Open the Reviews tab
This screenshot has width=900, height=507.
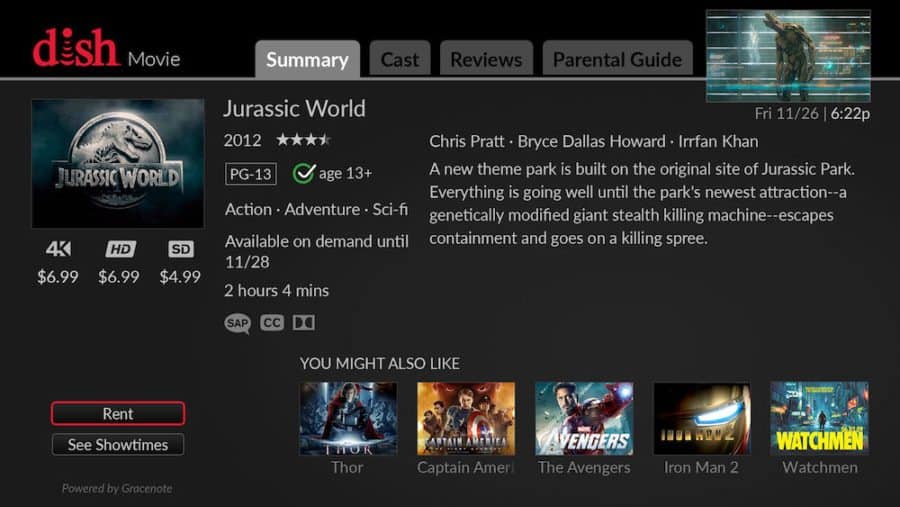coord(486,59)
